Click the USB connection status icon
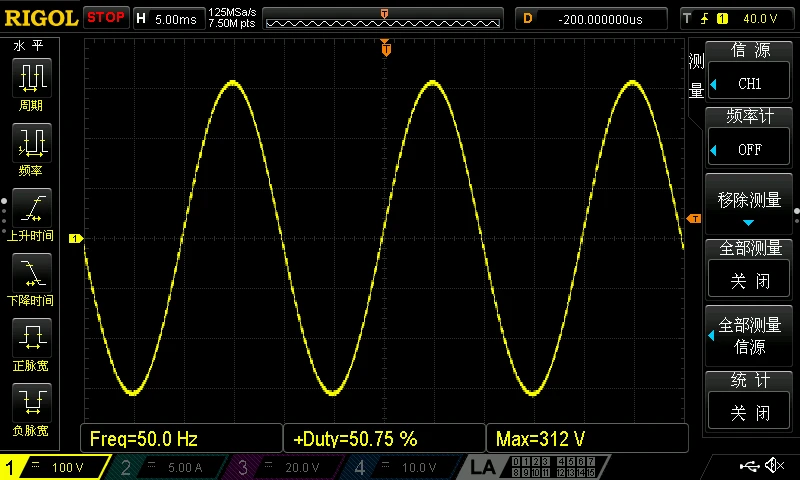800x480 pixels. [749, 465]
